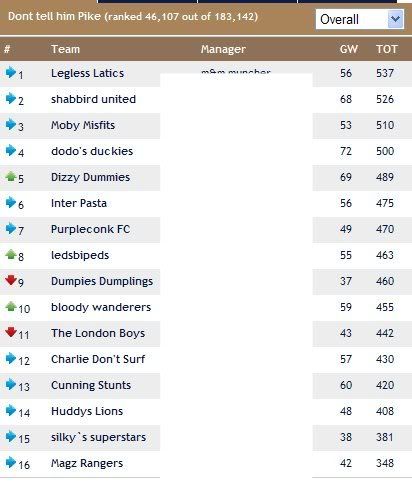Click the blue arrow beside rank 1
Screen dimensions: 412x489
[x=11, y=72]
